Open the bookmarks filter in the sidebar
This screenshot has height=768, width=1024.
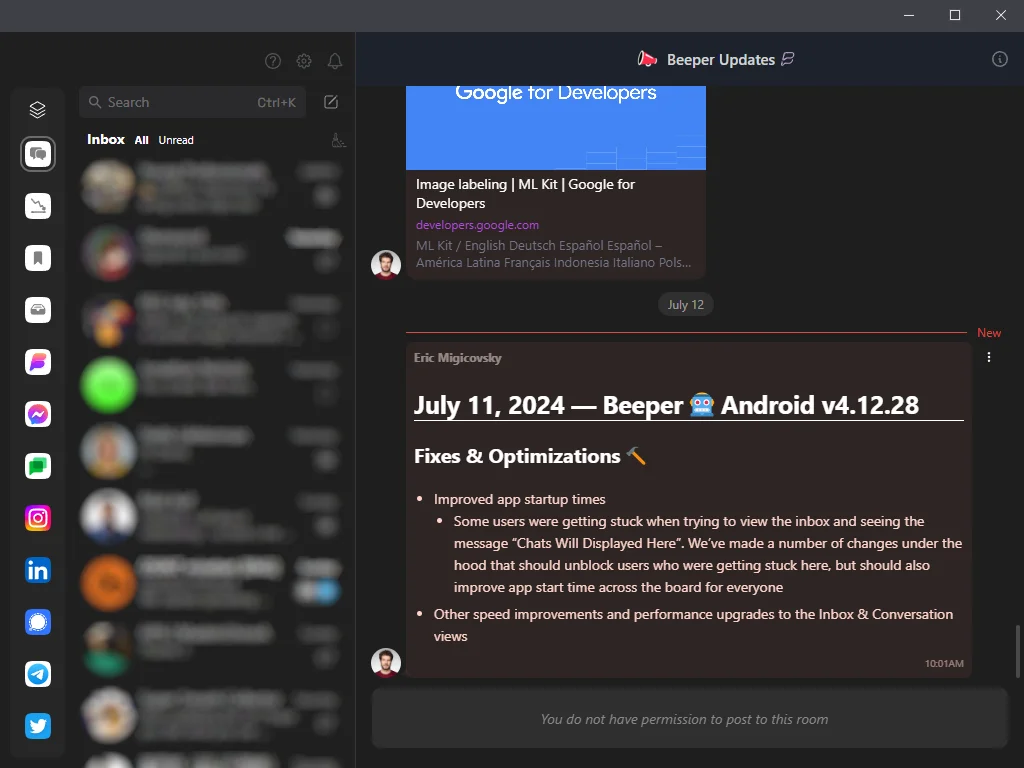38,258
